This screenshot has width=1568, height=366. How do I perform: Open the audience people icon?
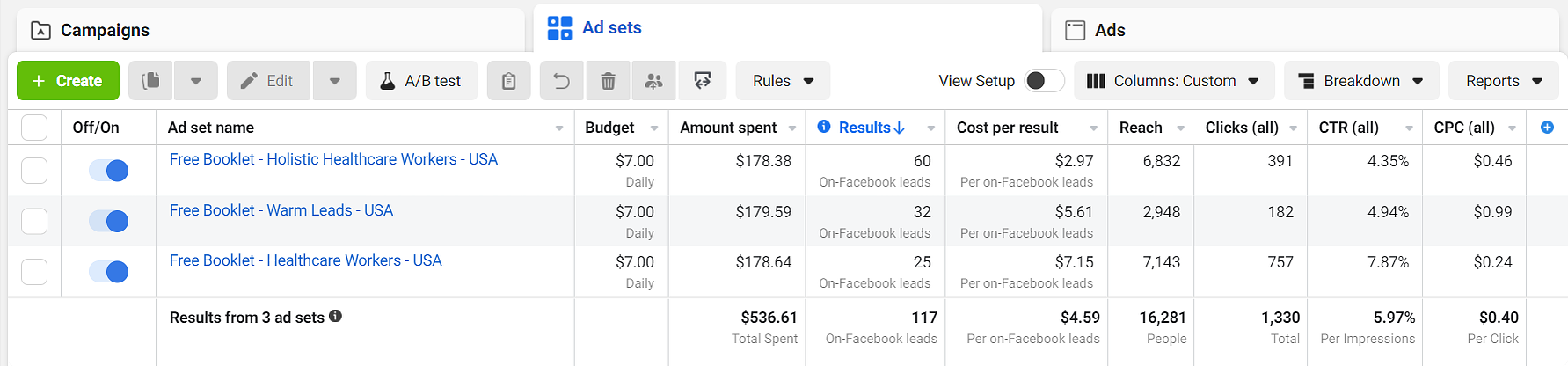click(653, 81)
